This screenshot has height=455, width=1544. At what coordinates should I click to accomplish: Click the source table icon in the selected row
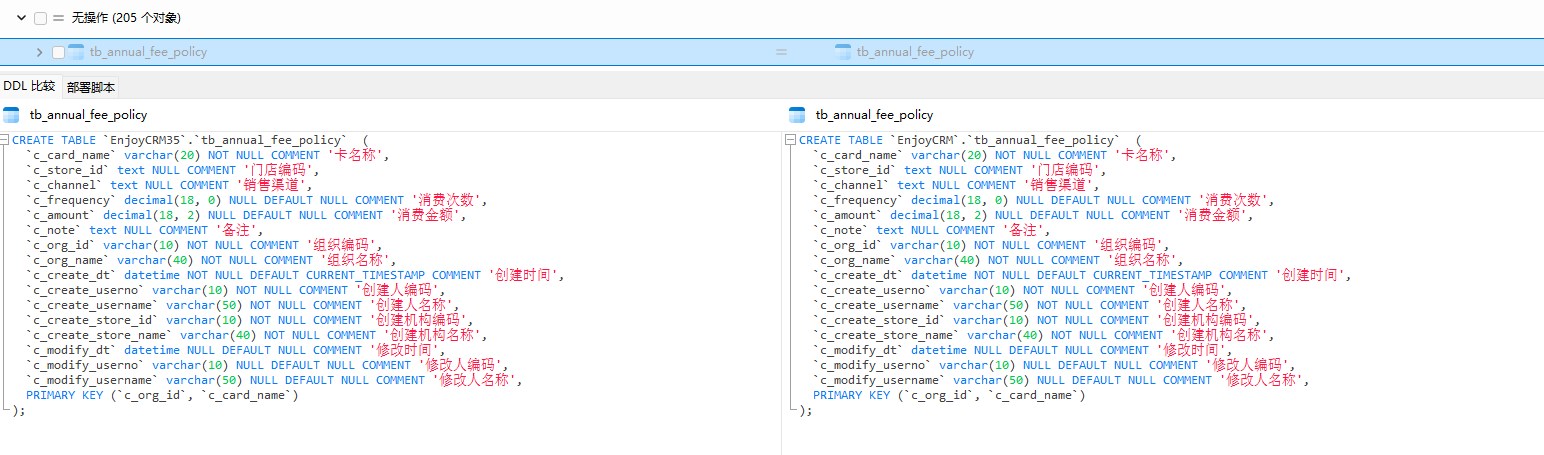click(78, 52)
